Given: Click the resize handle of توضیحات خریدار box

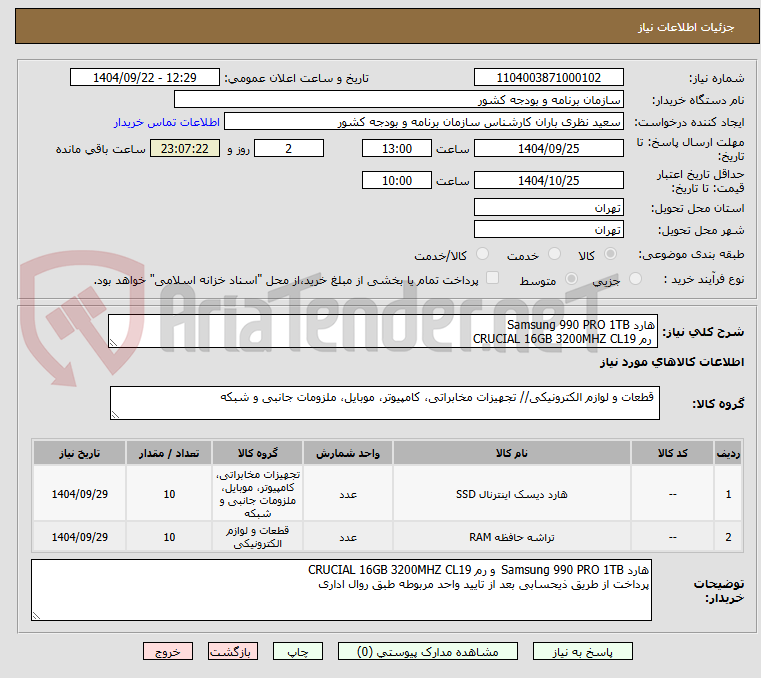Looking at the screenshot, I should [x=37, y=615].
